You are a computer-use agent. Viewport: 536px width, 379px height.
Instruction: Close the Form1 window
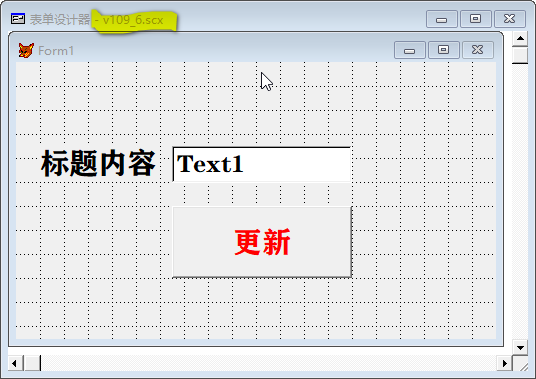(x=478, y=50)
